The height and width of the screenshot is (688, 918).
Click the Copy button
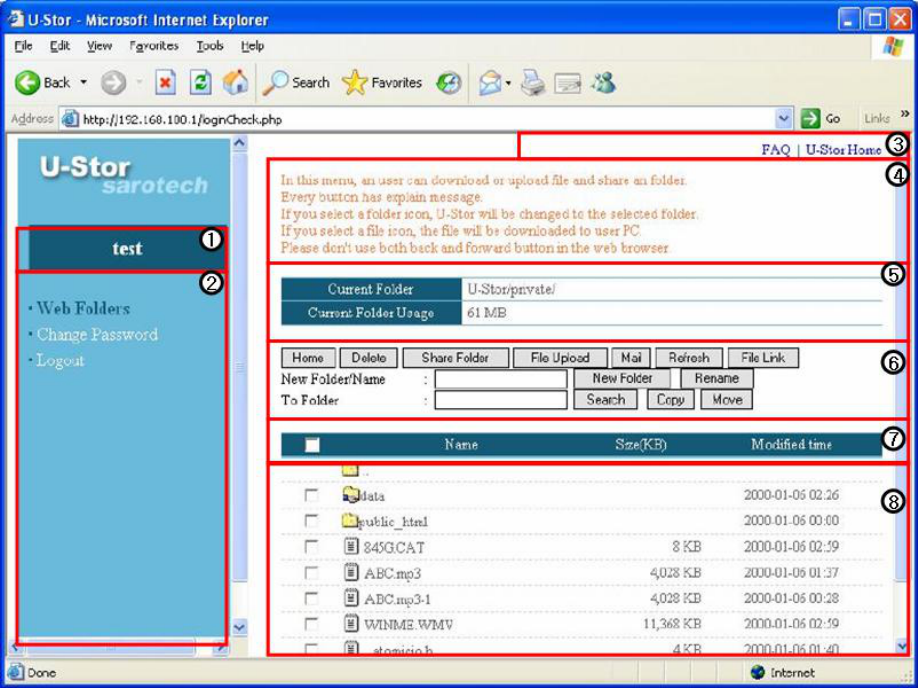click(670, 400)
